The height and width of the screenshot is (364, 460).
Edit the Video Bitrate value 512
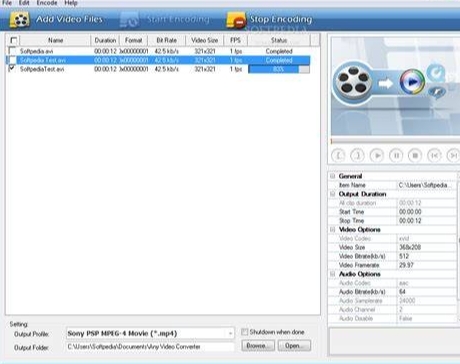[426, 256]
